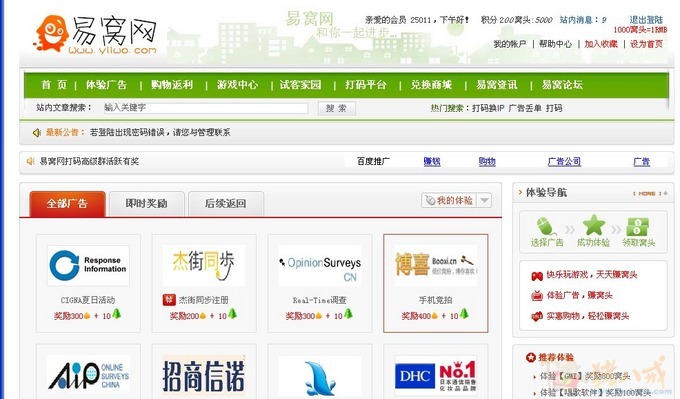Screen dimensions: 680x399
Task: Click the speaker icon beside 易窝网打码高级群
Action: tap(30, 161)
